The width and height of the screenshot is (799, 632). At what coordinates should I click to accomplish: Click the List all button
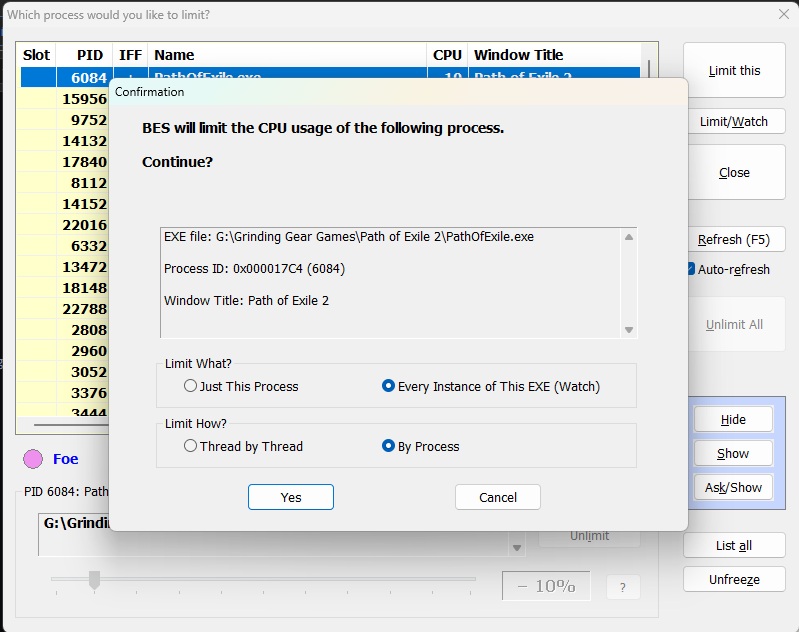click(x=734, y=545)
